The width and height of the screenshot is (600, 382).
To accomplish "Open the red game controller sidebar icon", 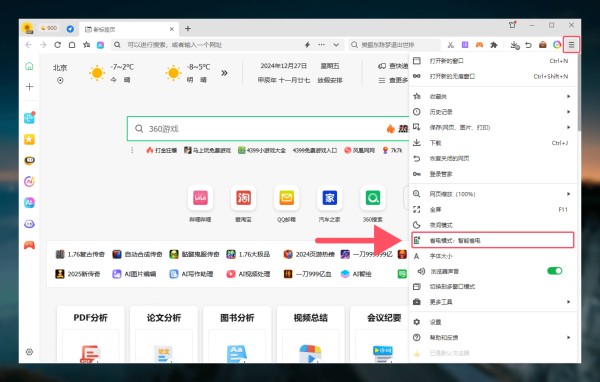I will [x=29, y=245].
